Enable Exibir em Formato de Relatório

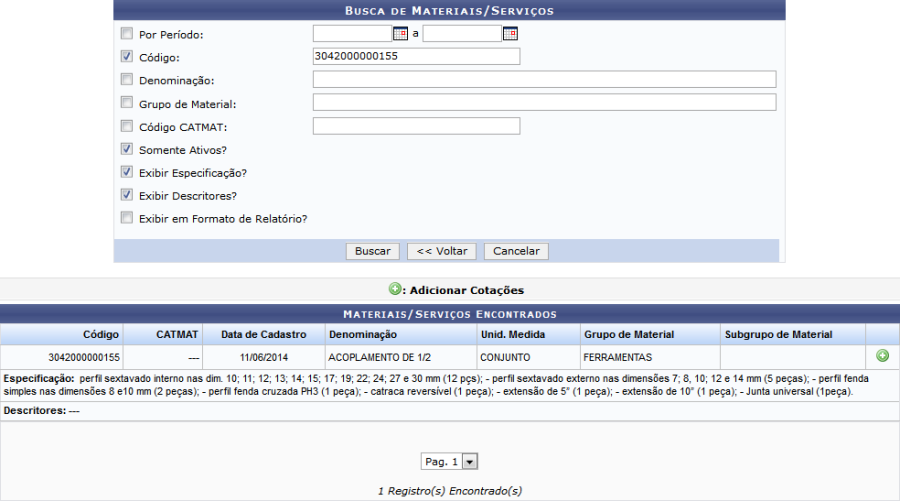click(x=127, y=218)
